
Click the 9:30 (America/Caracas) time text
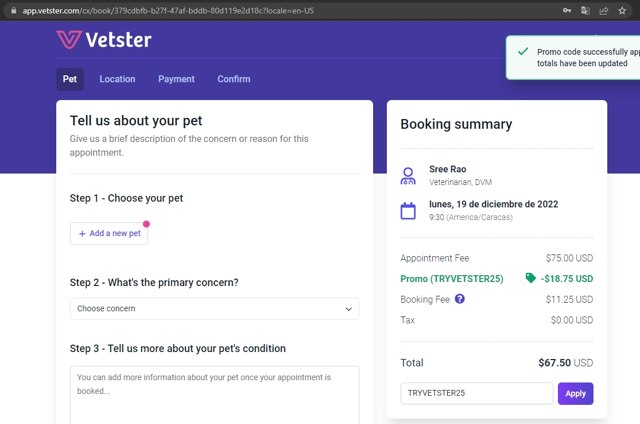(471, 217)
